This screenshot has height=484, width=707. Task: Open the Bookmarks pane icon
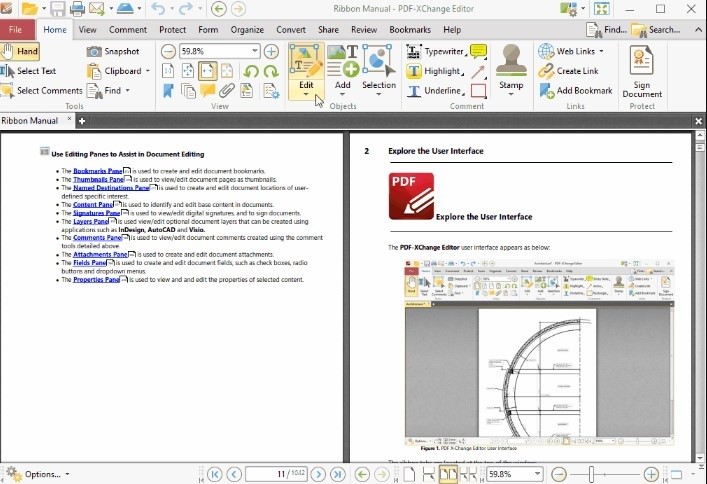click(x=168, y=91)
